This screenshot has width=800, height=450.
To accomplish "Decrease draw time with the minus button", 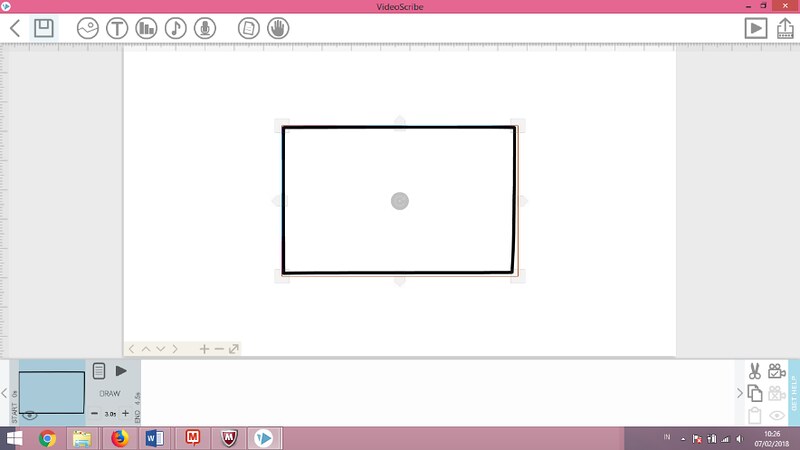I will pos(94,413).
